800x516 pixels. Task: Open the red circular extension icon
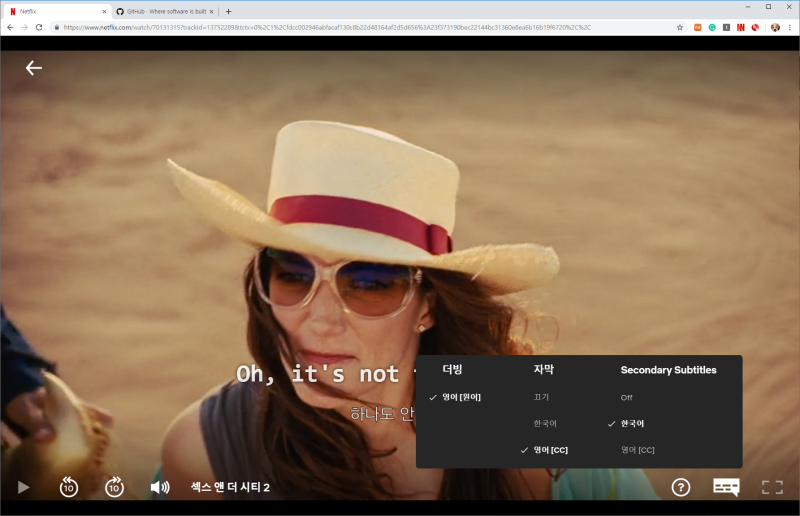click(755, 28)
